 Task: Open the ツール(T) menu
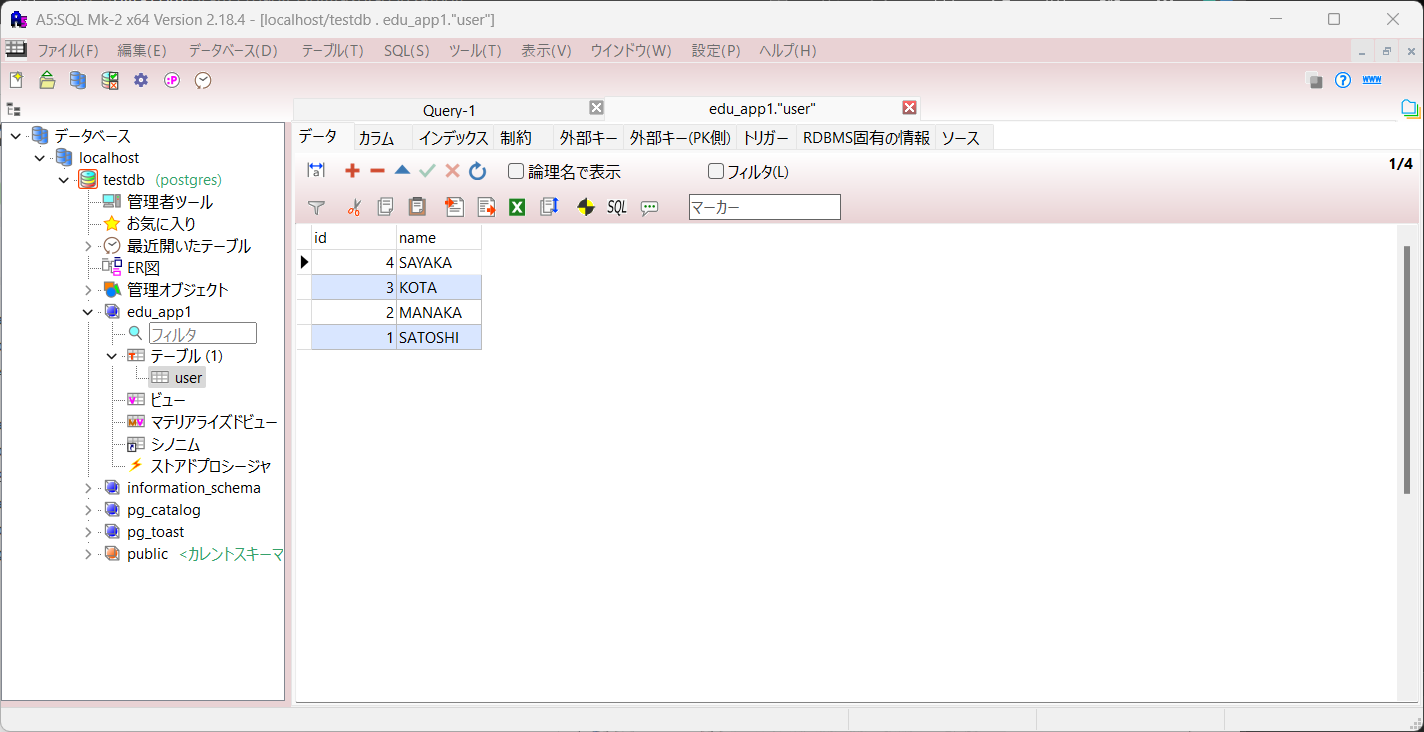[x=475, y=50]
